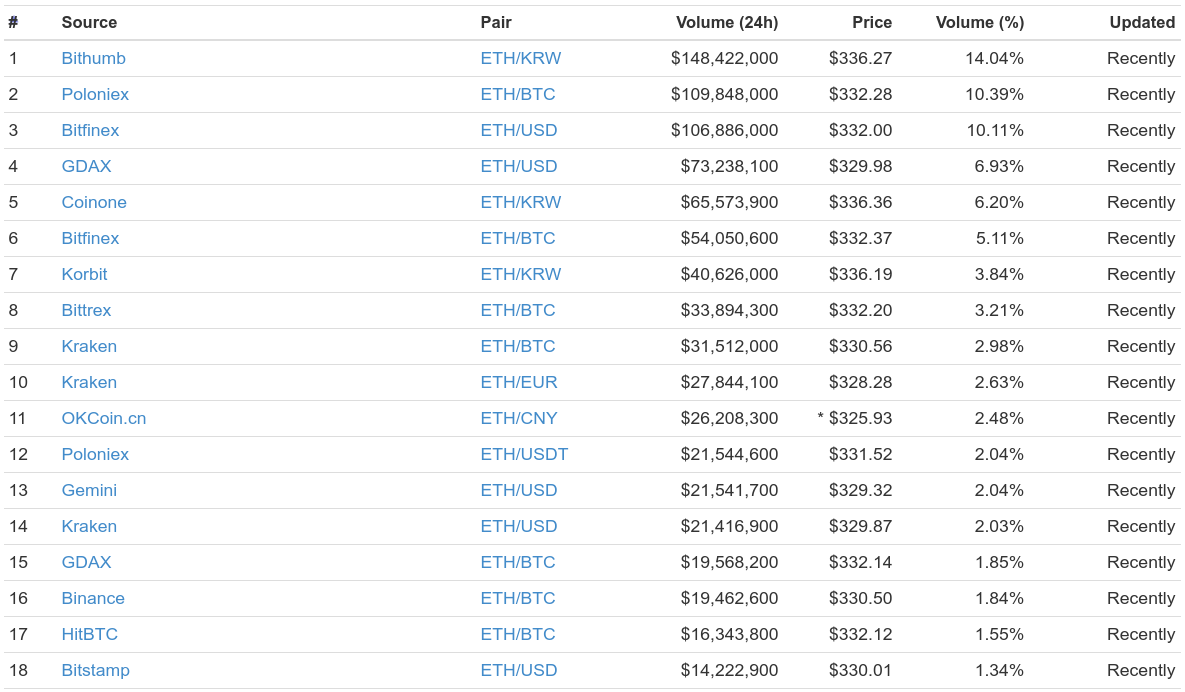Select Kraken ETH/EUR pair link
Screen dimensions: 1185x692
pyautogui.click(x=518, y=382)
